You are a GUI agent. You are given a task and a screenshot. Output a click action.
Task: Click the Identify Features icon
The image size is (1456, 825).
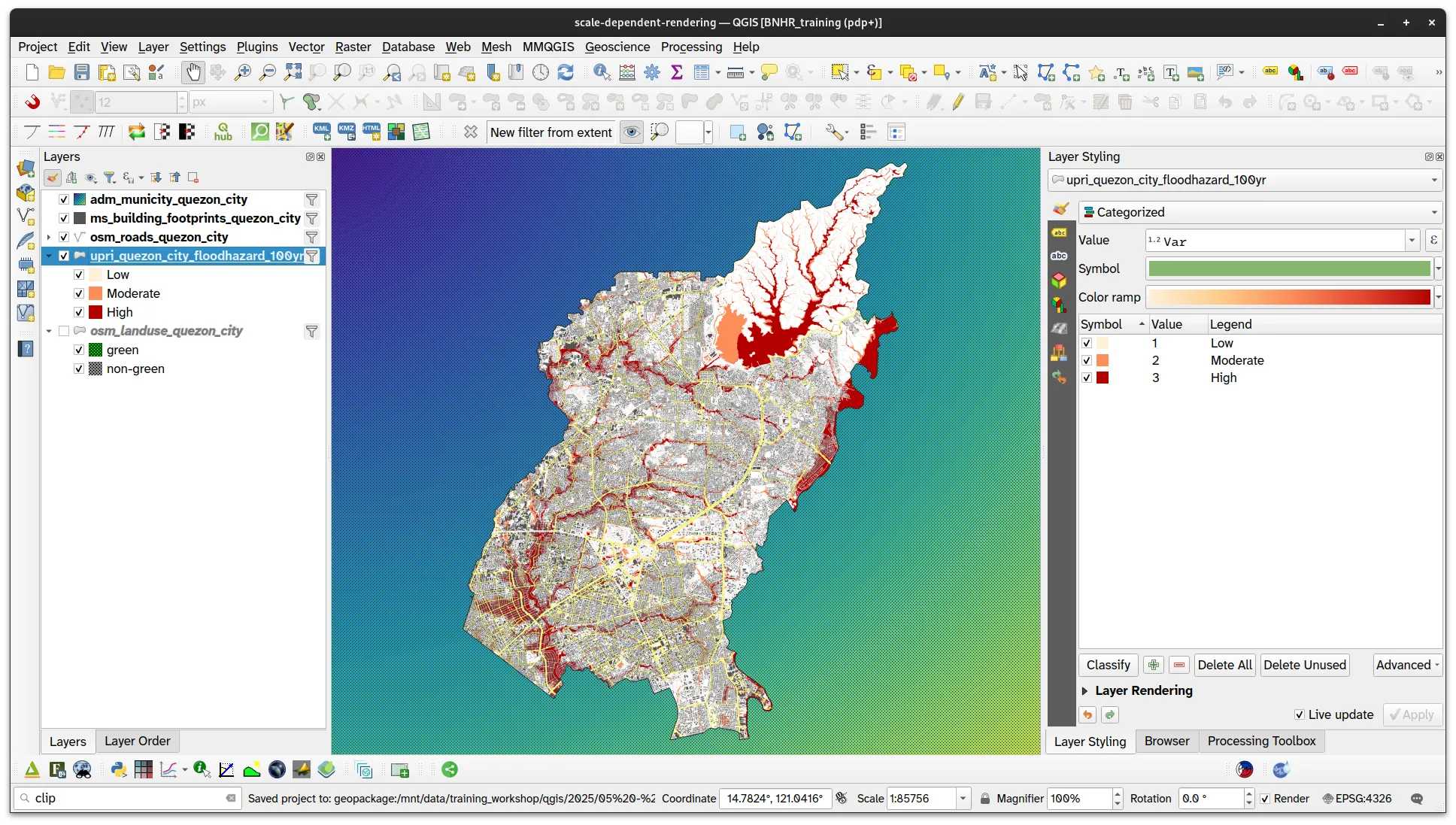pos(601,72)
